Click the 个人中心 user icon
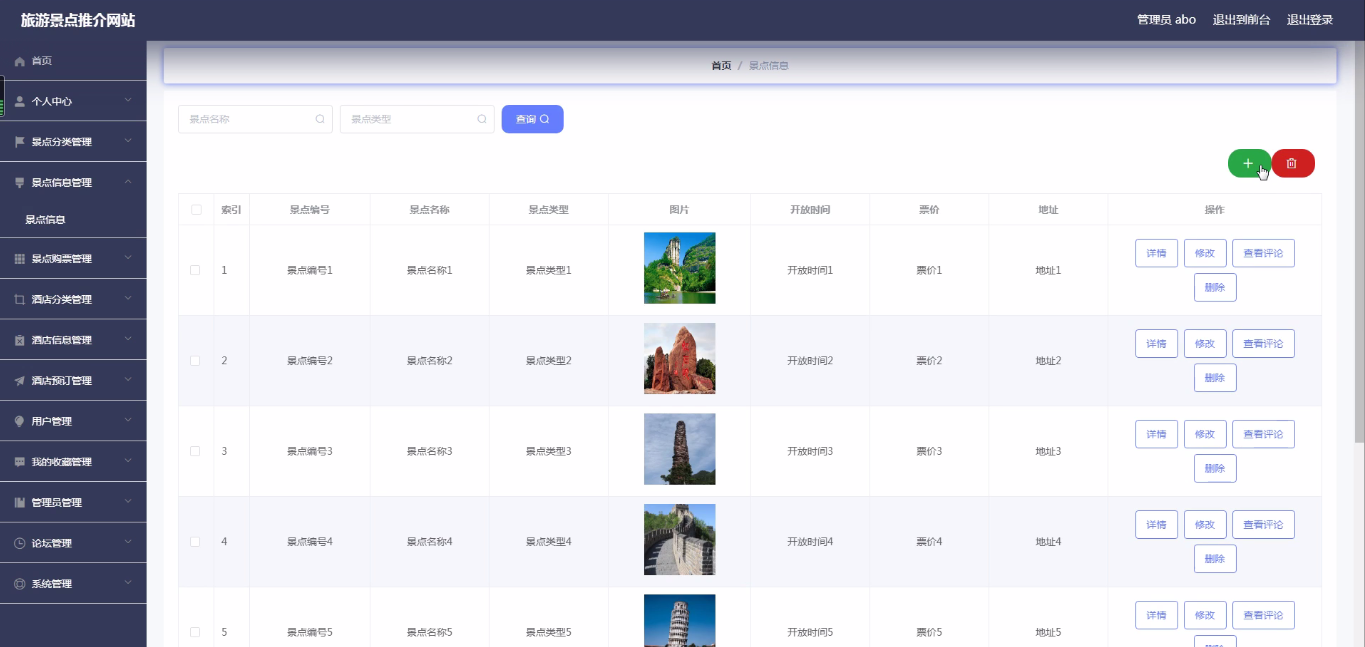 pos(19,102)
